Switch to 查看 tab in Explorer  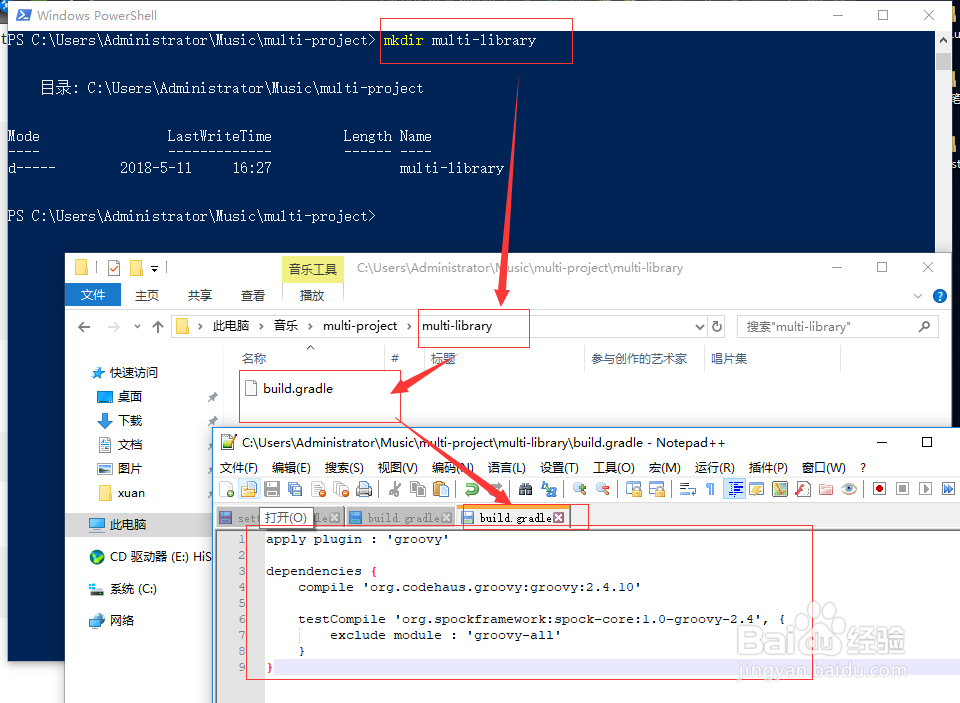tap(253, 295)
